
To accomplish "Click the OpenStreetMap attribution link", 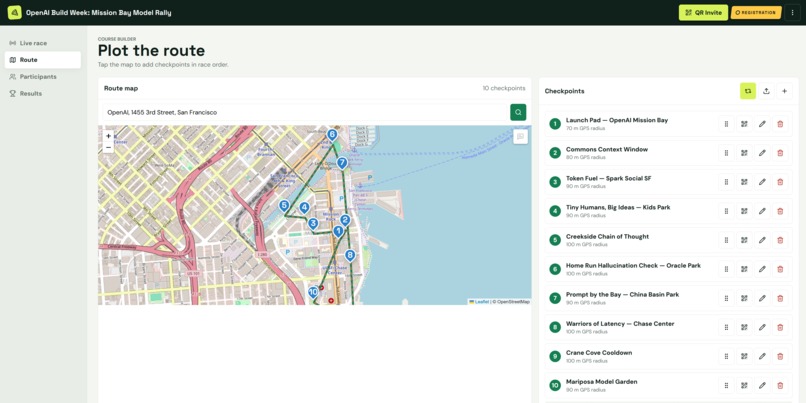I will point(511,302).
